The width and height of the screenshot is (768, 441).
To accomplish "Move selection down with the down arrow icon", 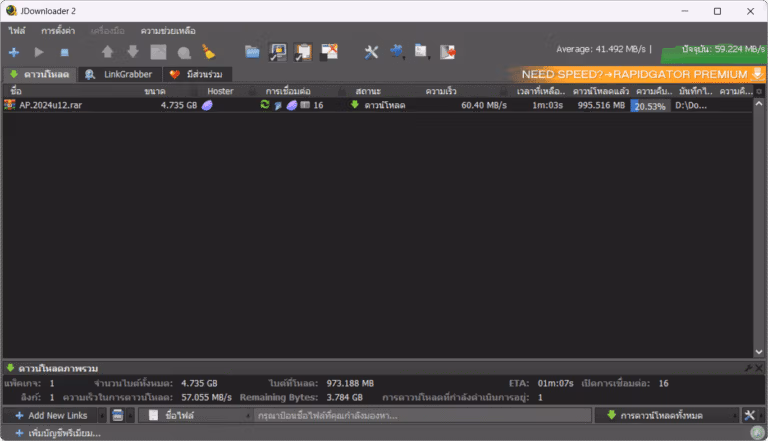I will click(x=133, y=51).
